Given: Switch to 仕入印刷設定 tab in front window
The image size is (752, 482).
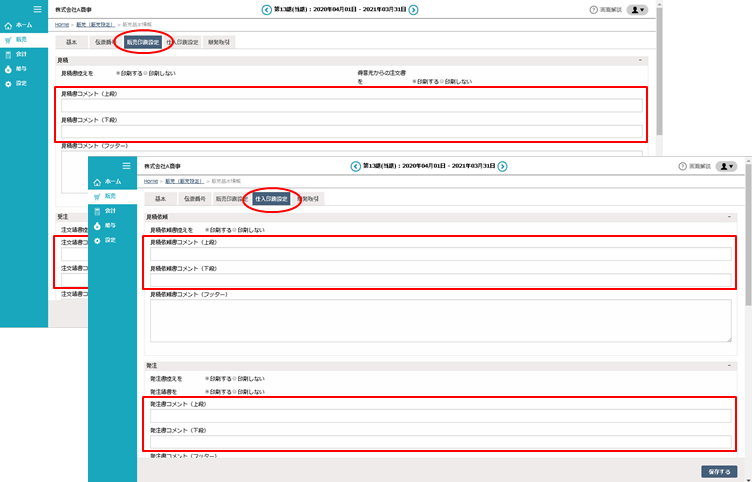Looking at the screenshot, I should click(x=272, y=199).
